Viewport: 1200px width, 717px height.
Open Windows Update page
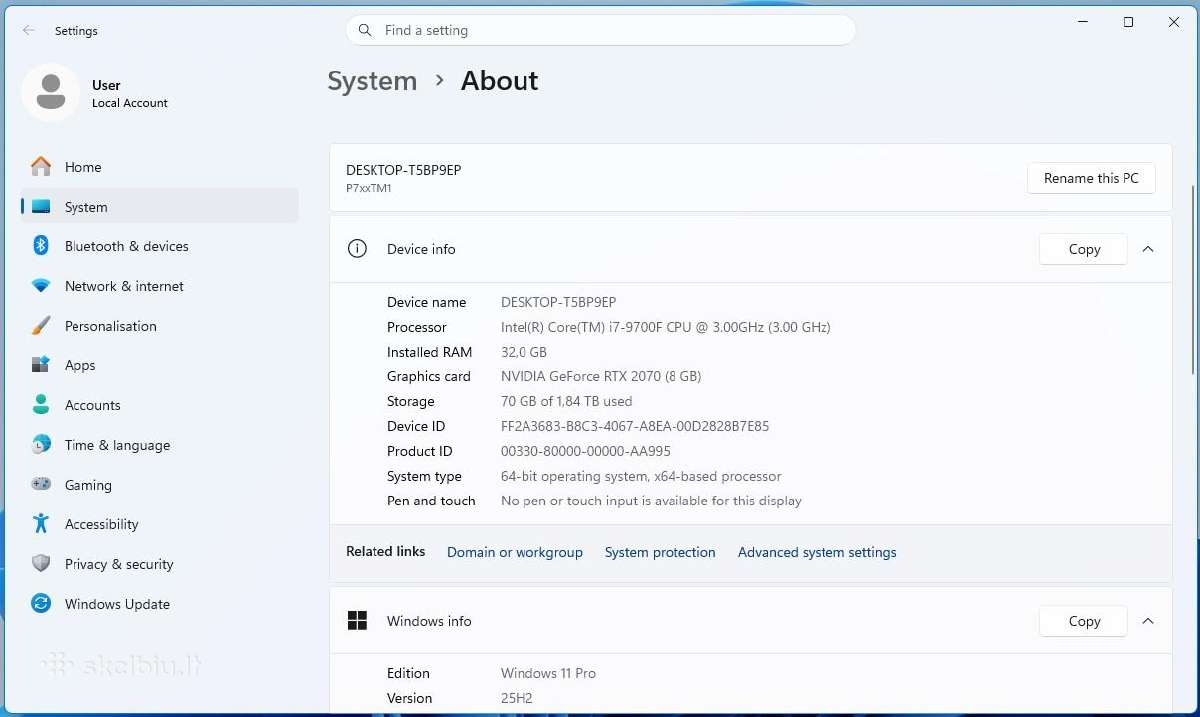tap(160, 604)
